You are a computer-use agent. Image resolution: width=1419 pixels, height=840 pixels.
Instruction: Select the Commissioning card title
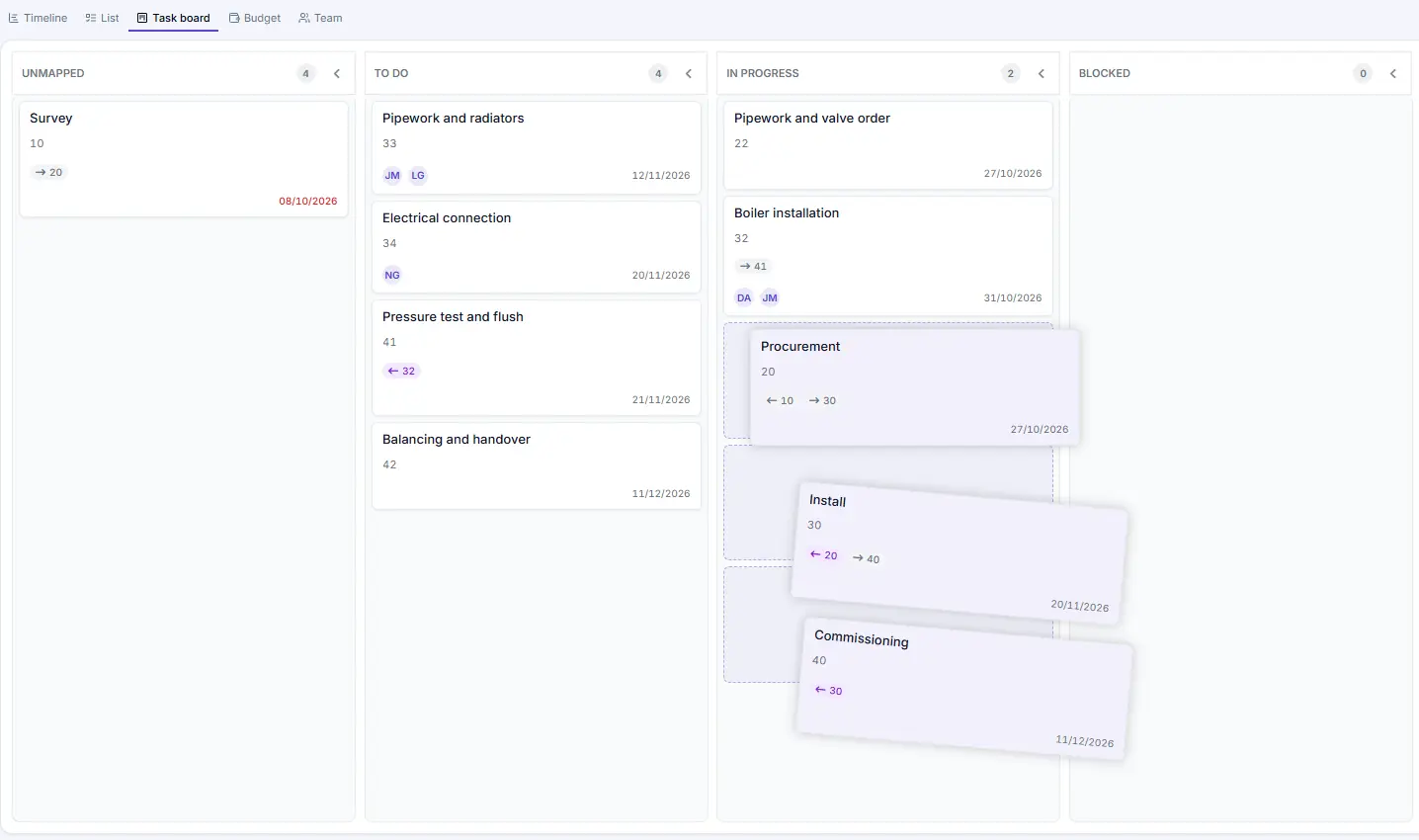(862, 638)
